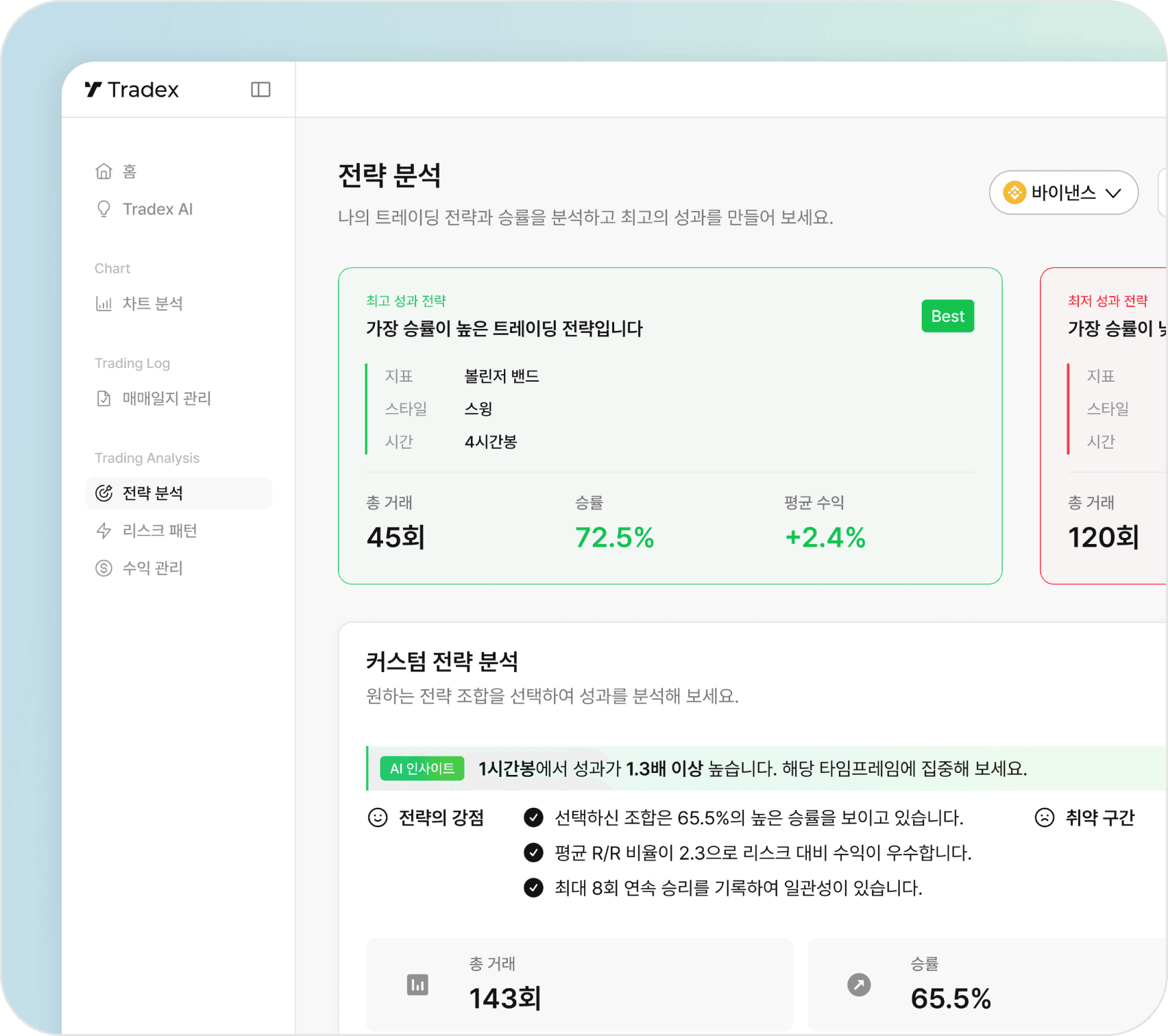
Task: Click the 스윙 style value
Action: [x=478, y=409]
